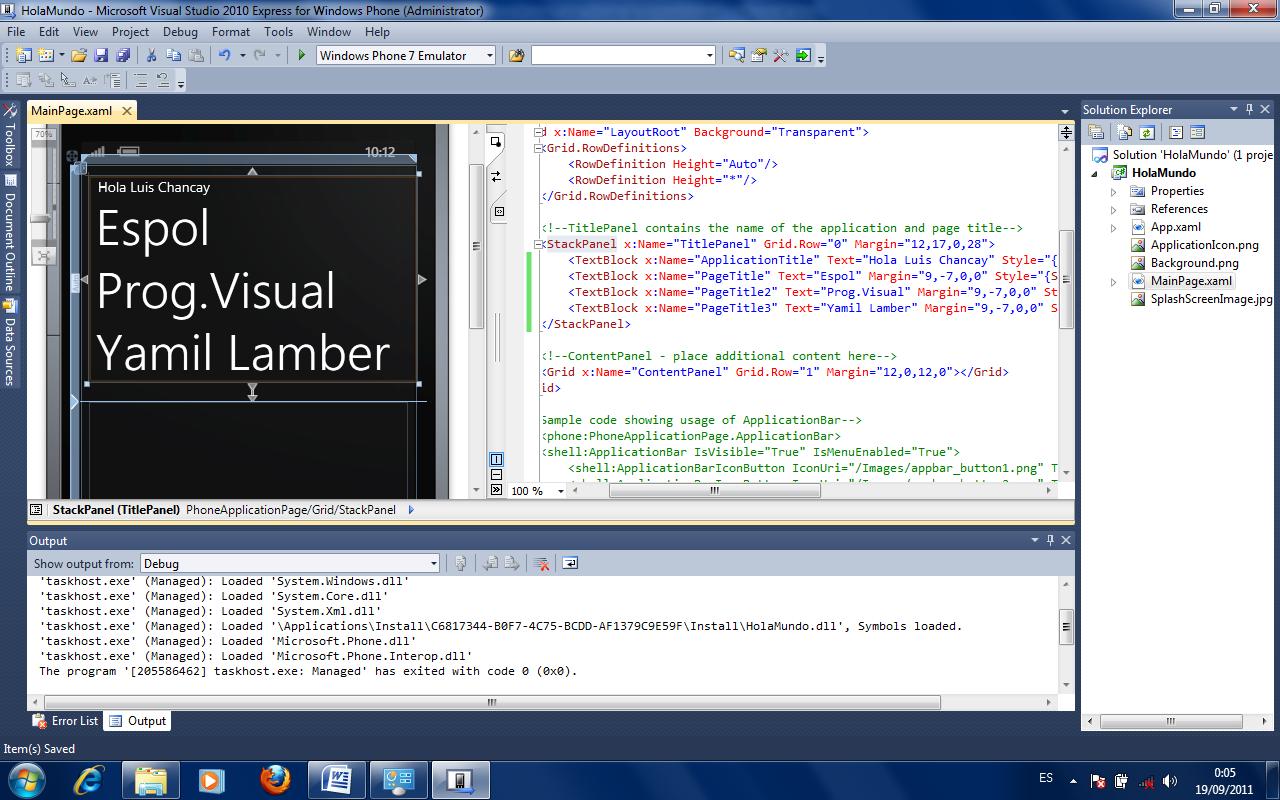Image resolution: width=1280 pixels, height=800 pixels.
Task: Toggle word wrap in Output pane
Action: click(x=569, y=564)
